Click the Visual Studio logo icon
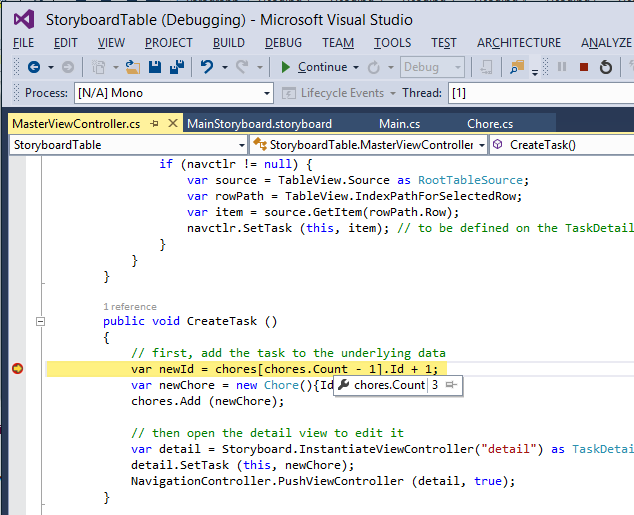 point(24,19)
